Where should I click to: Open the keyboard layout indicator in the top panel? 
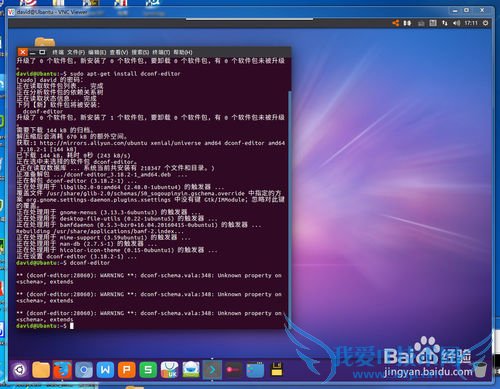click(x=433, y=23)
